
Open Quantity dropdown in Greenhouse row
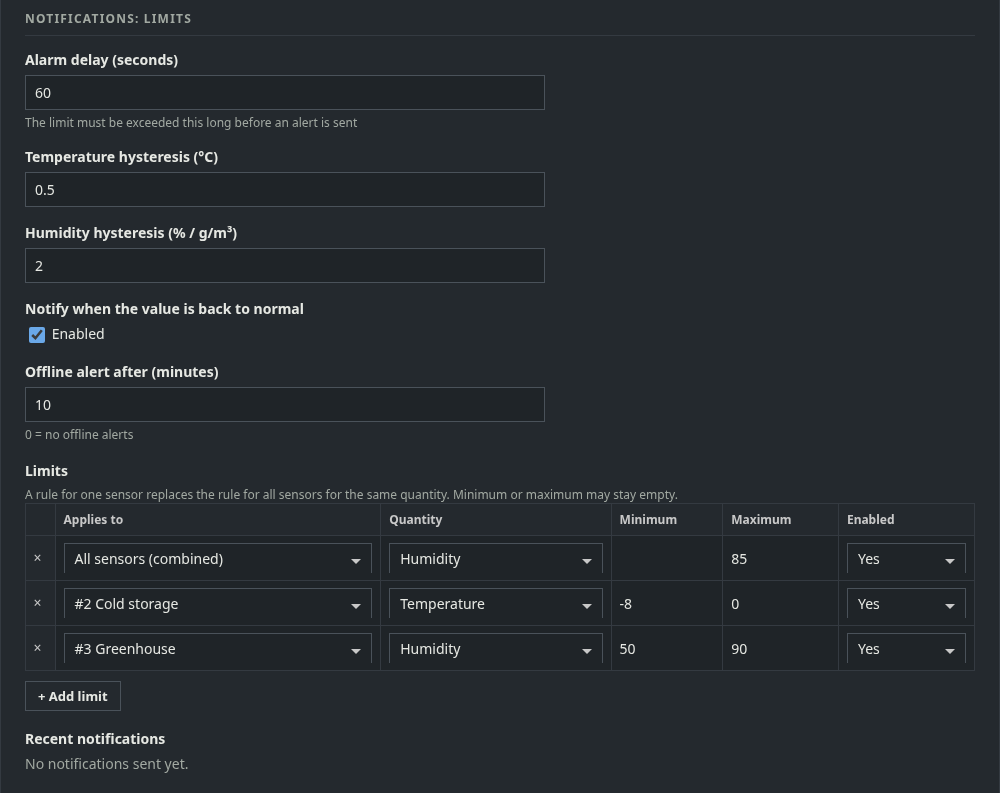(496, 649)
